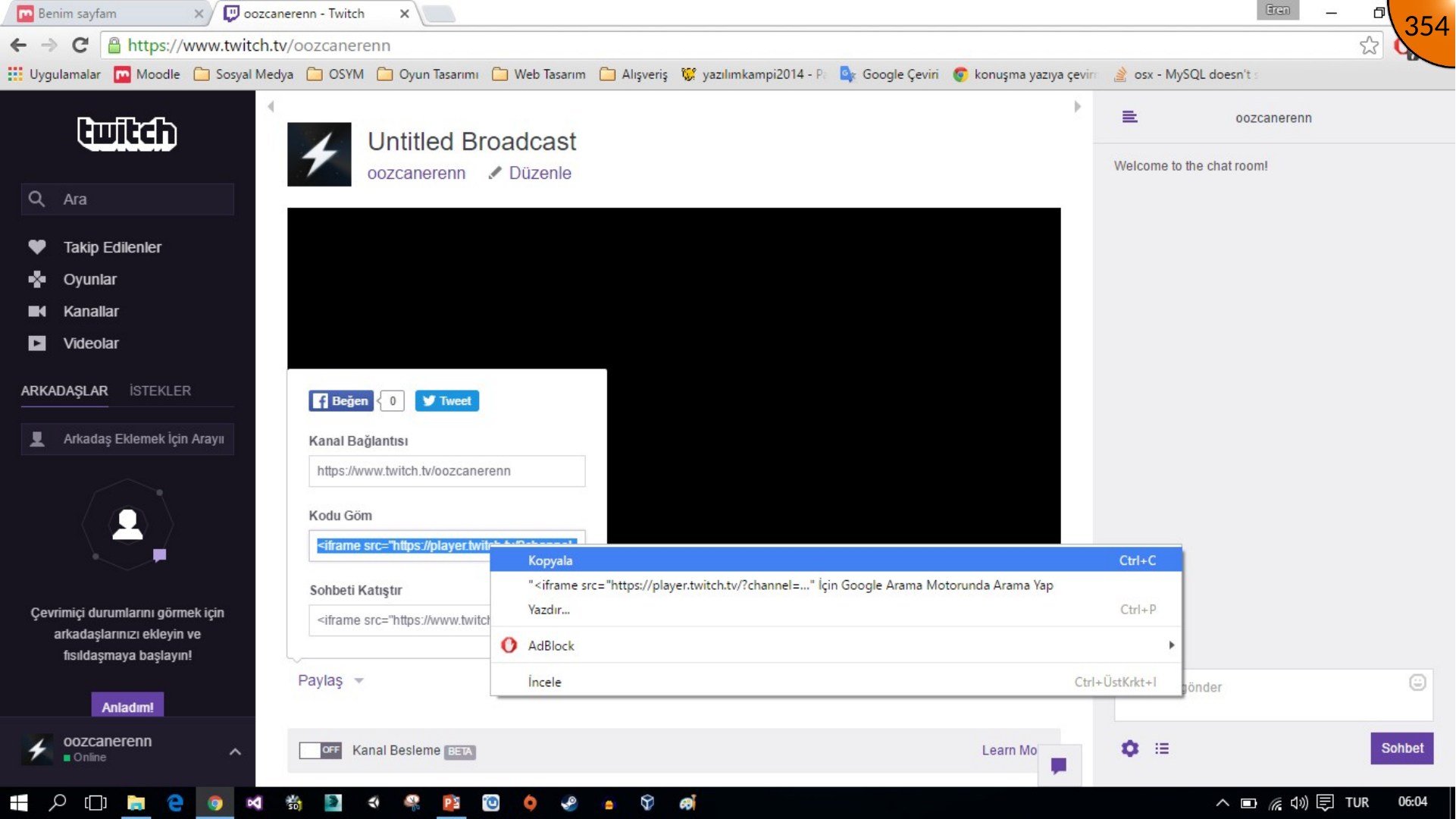This screenshot has height=819, width=1456.
Task: Click the Arkadaş Eklemek İçin Arayın field
Action: 127,439
